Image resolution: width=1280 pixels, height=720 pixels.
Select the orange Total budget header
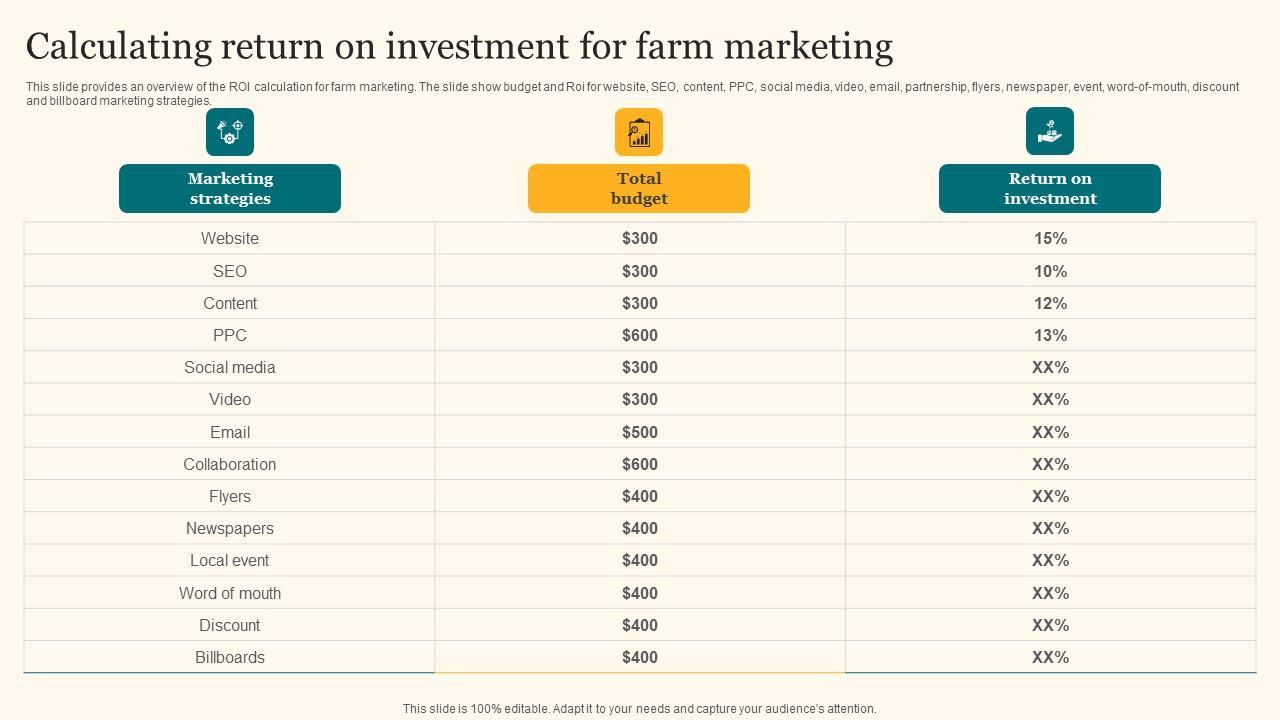tap(639, 189)
